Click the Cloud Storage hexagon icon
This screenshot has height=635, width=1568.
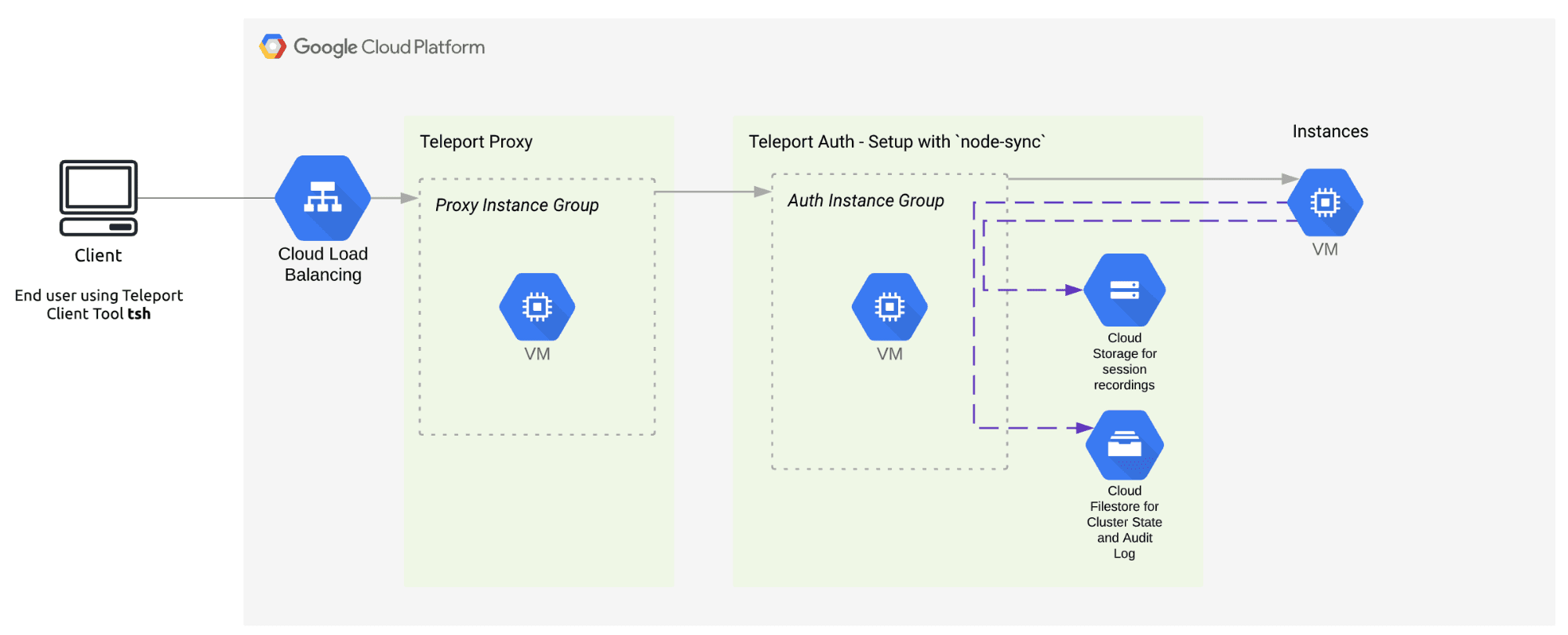[x=1124, y=290]
